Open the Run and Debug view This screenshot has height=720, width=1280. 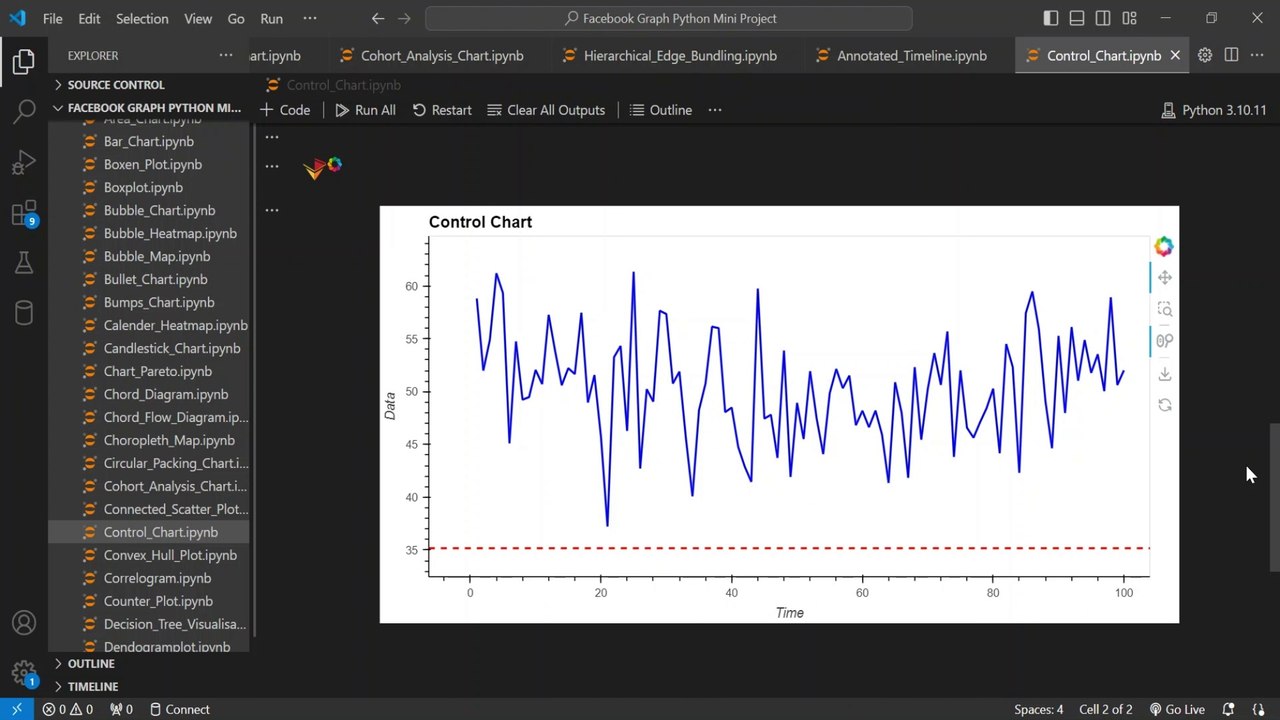(x=24, y=162)
